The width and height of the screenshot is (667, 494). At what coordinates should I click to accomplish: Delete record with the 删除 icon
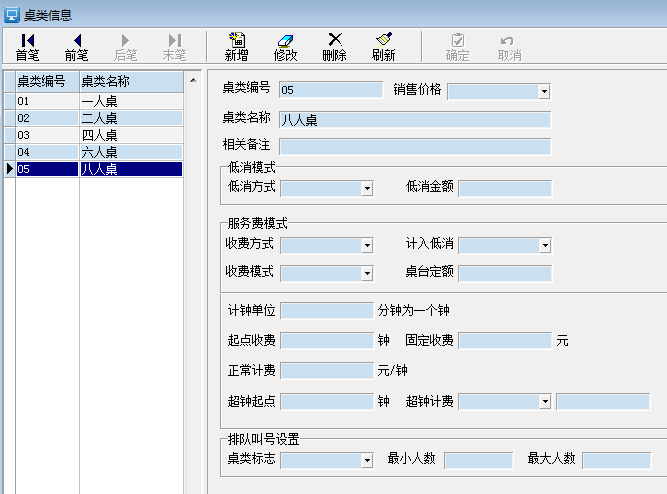[334, 46]
